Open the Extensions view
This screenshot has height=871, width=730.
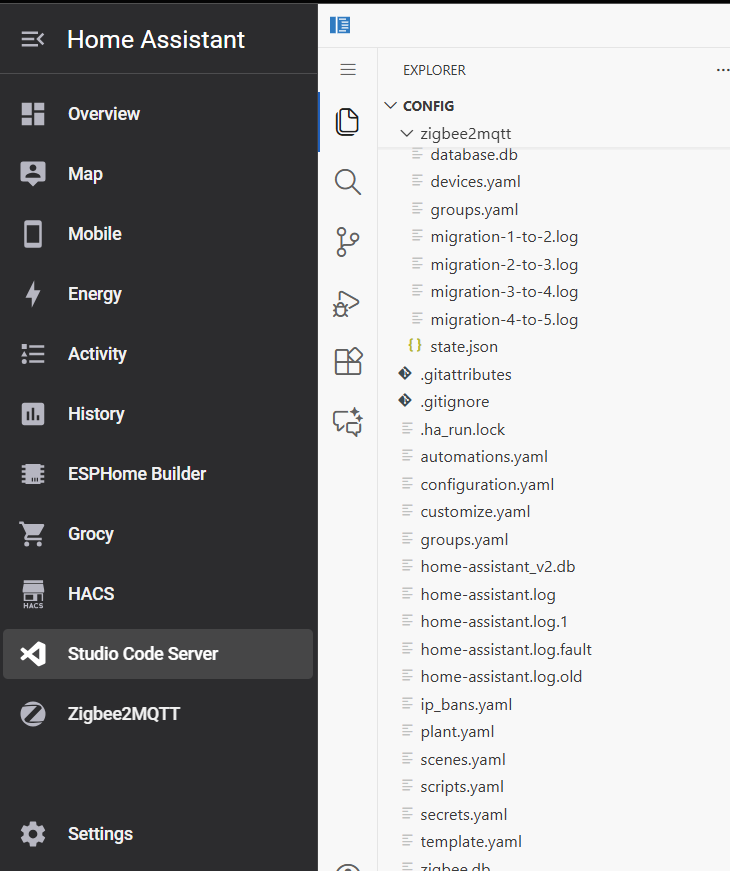pyautogui.click(x=348, y=362)
